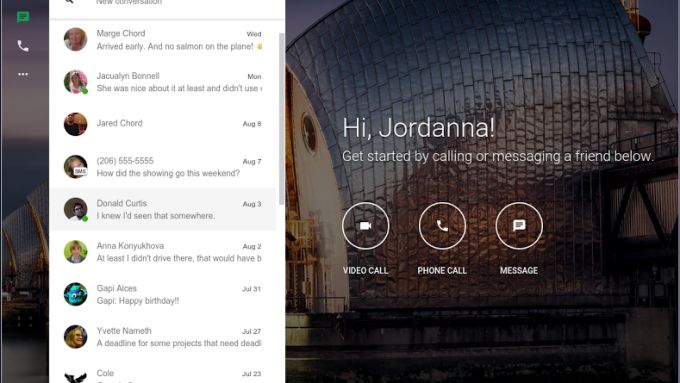This screenshot has width=680, height=383.
Task: Click the 'Wed' timestamp on Marge Chord
Action: (254, 34)
